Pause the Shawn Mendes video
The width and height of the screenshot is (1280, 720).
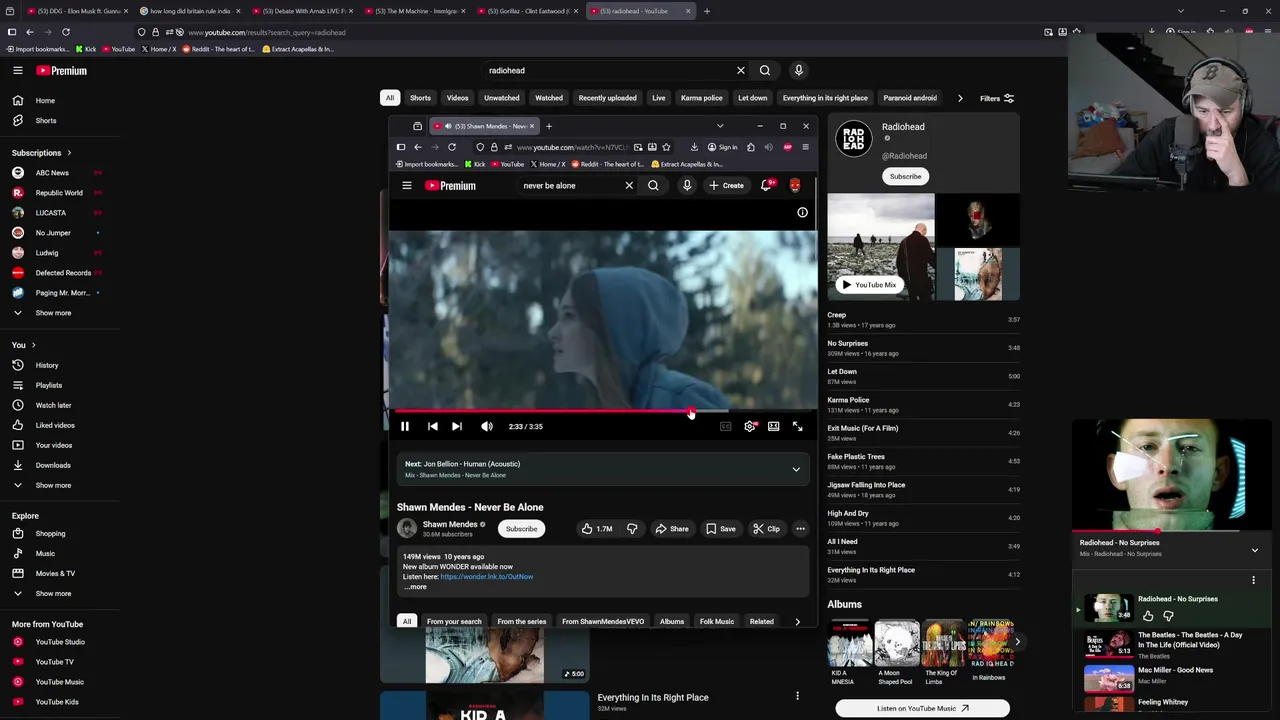tap(405, 427)
